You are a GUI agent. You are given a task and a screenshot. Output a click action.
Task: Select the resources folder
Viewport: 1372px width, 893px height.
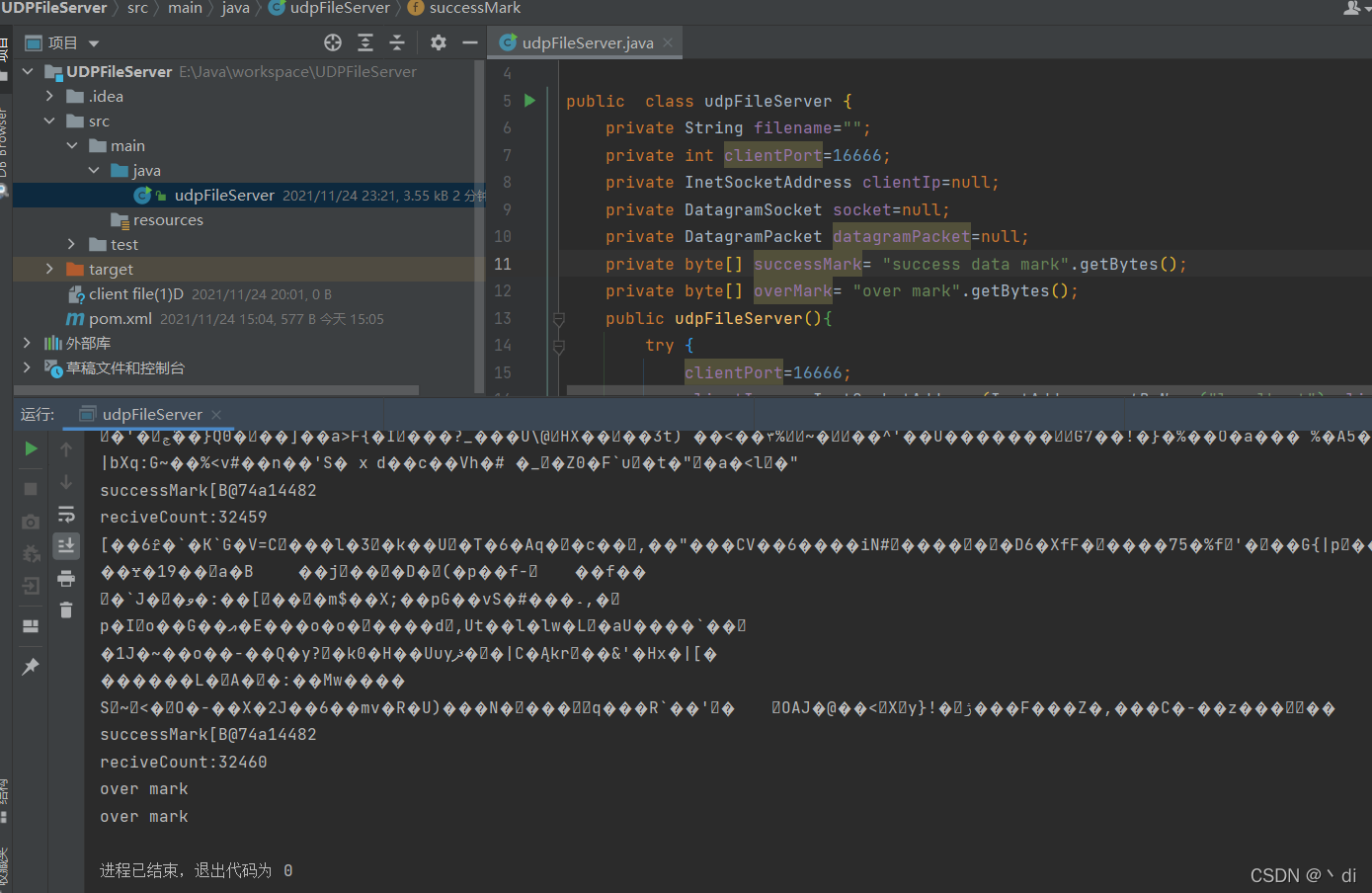coord(168,219)
